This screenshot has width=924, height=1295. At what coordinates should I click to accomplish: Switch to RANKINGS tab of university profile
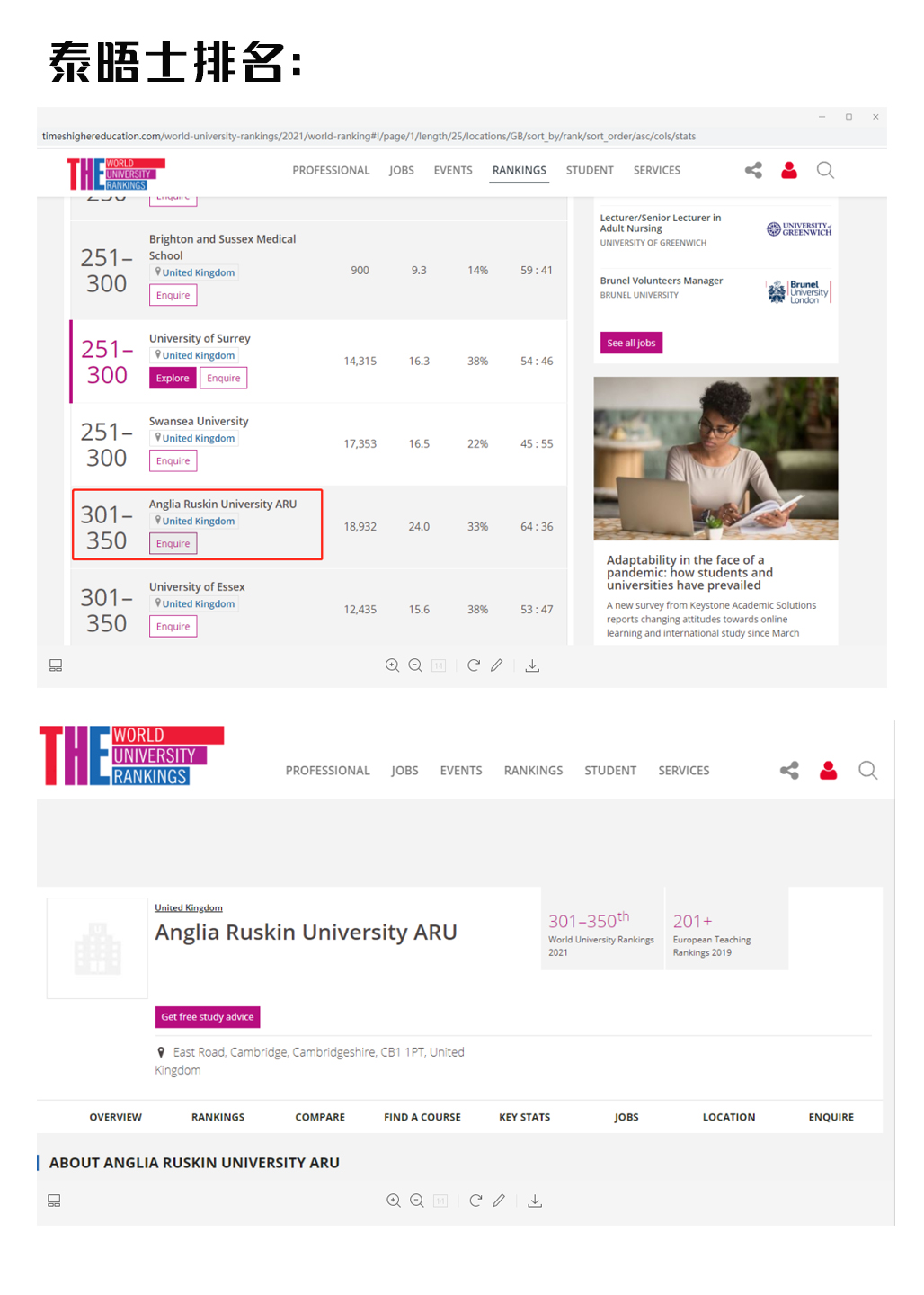(x=218, y=1117)
